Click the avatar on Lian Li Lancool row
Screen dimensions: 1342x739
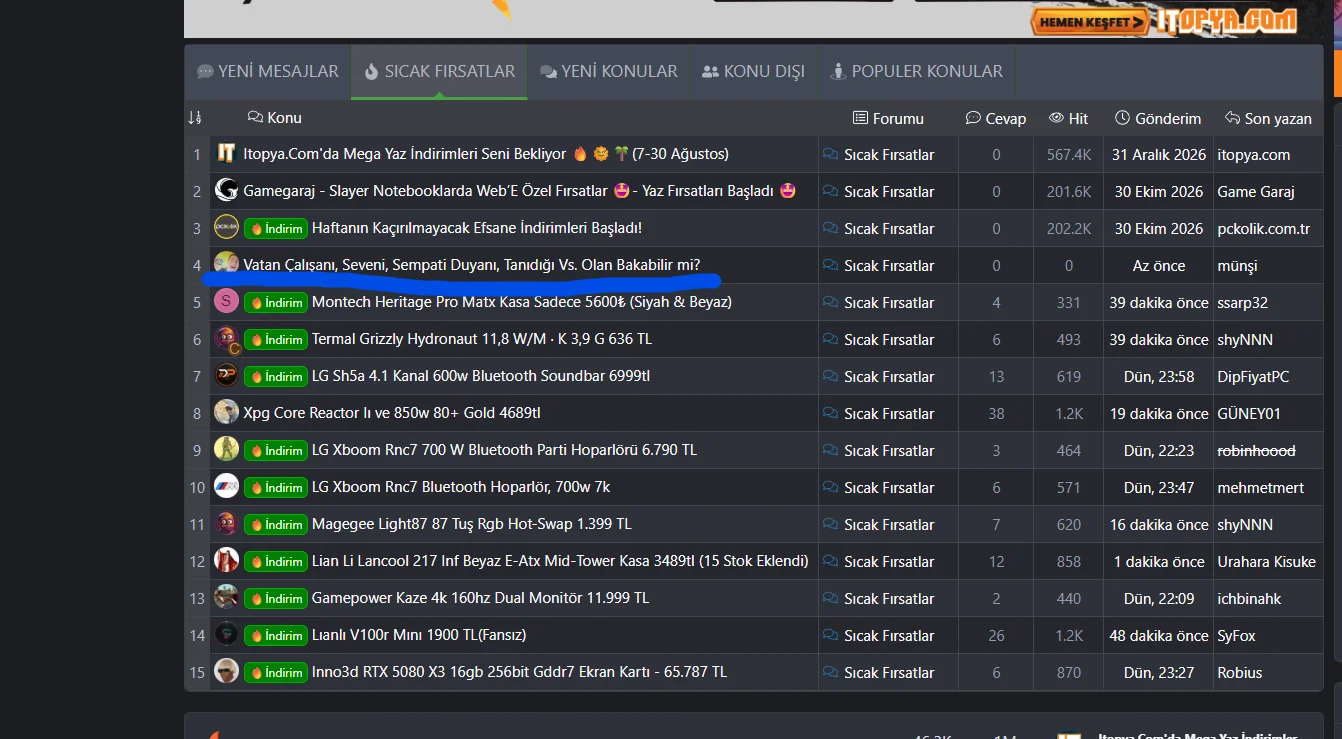tap(226, 561)
